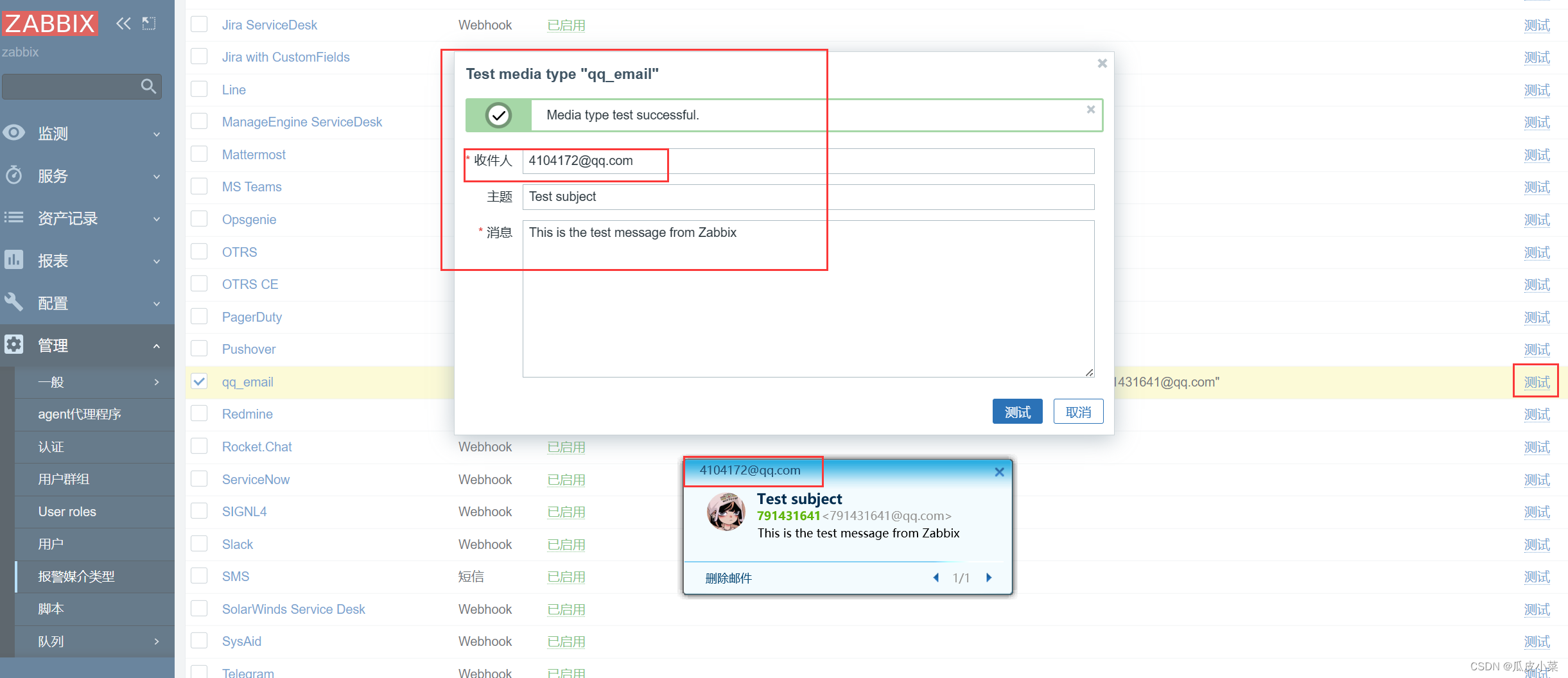The width and height of the screenshot is (1568, 678).
Task: Click the 服务 stopwatch icon
Action: [13, 175]
